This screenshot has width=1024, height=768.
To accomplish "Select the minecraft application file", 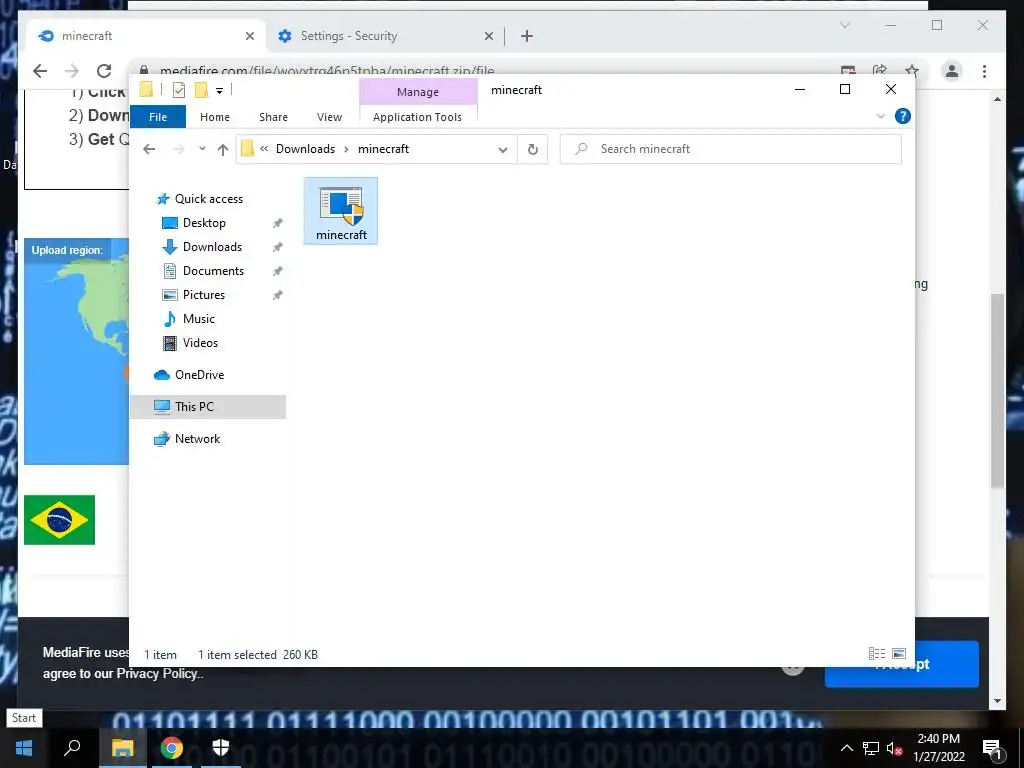I will coord(340,211).
